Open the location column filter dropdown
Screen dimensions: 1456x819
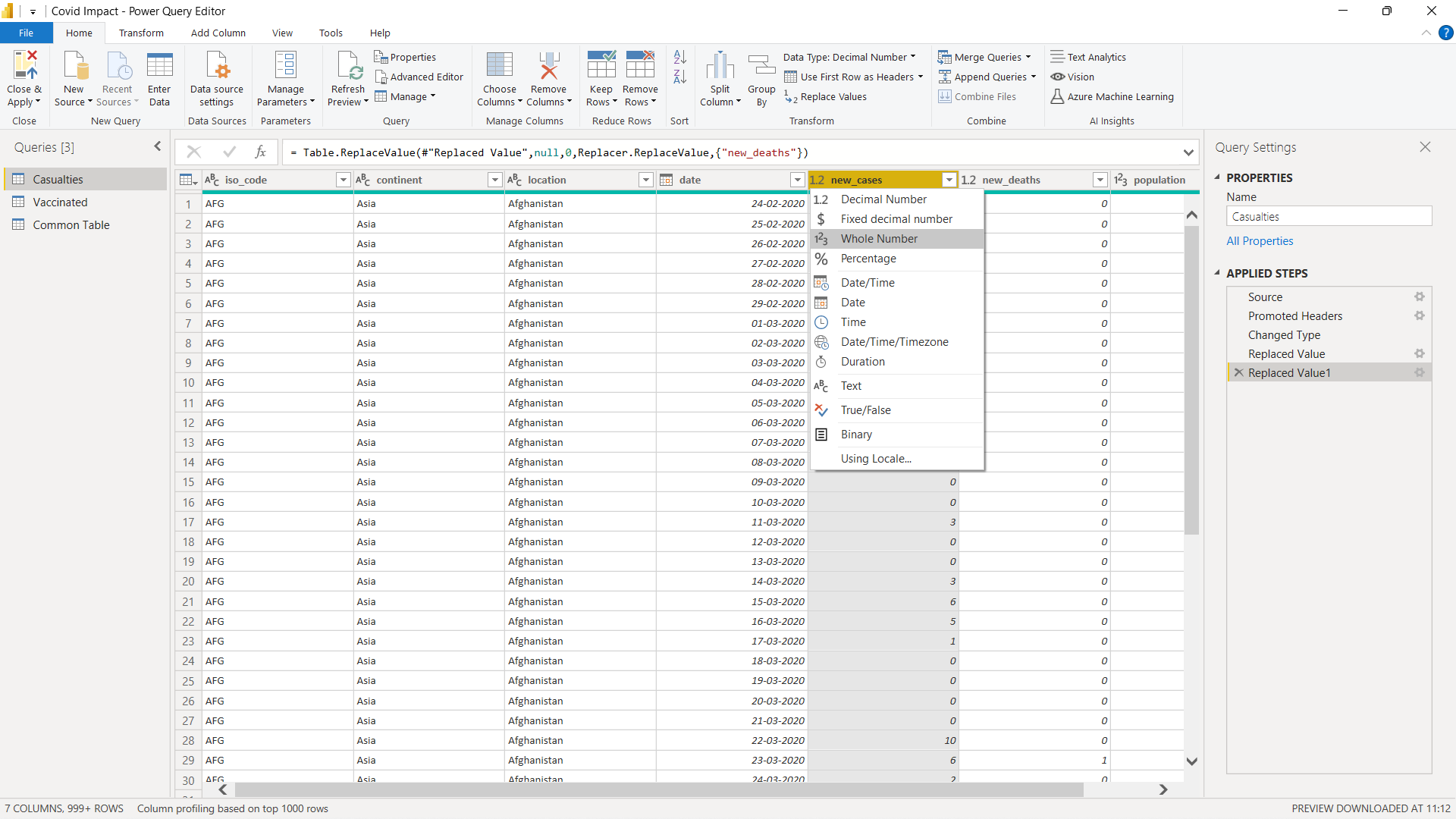point(645,180)
